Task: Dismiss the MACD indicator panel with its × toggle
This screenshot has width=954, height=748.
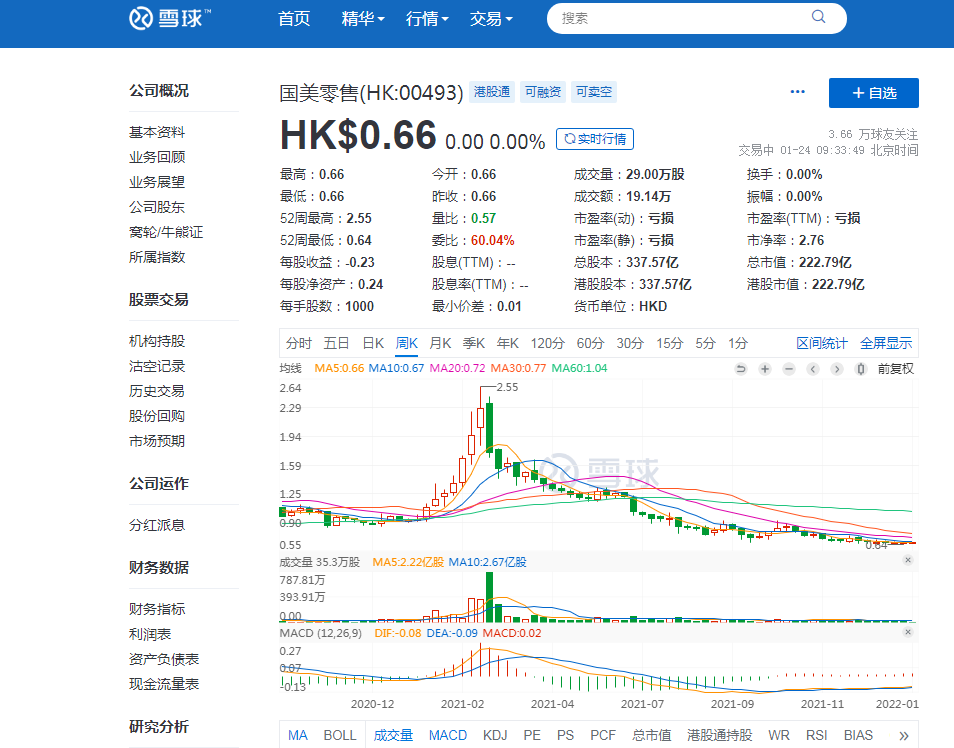Action: click(x=909, y=632)
